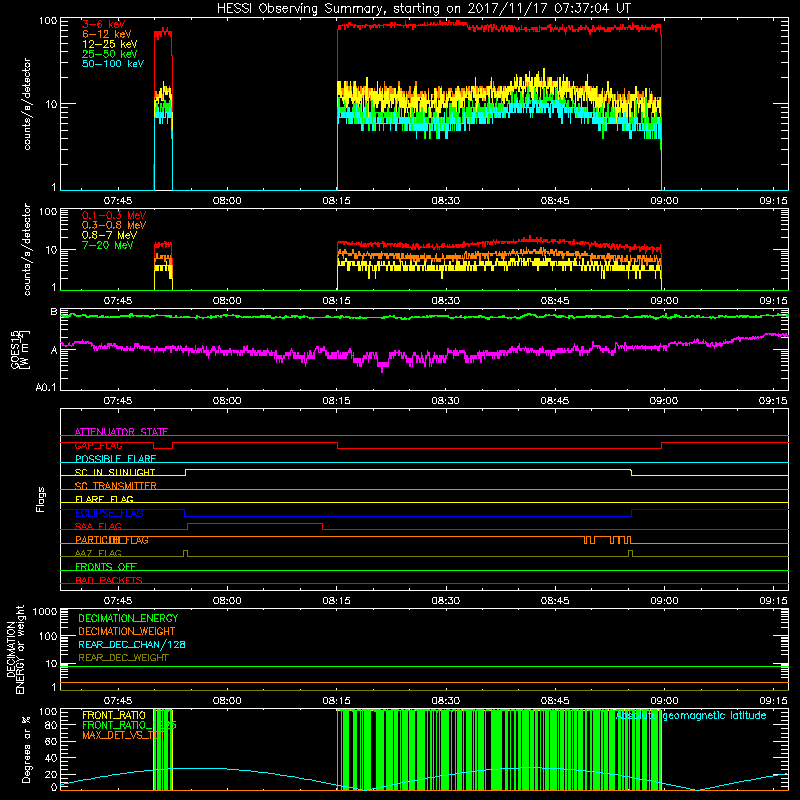Click the yellow FRONT_RATIO legend label
Screen dimensions: 800x800
pyautogui.click(x=114, y=715)
